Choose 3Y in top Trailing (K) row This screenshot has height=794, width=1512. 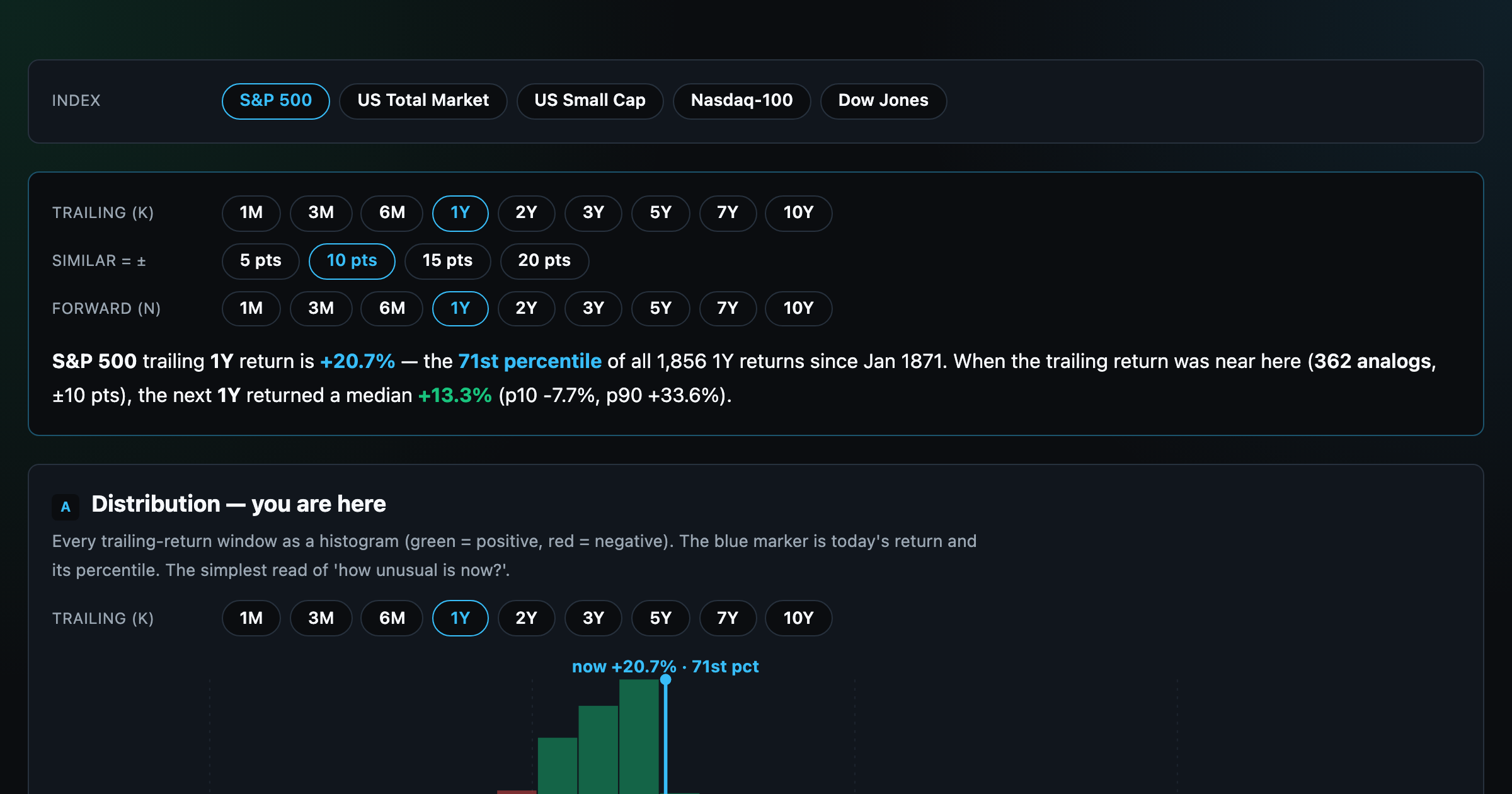tap(593, 213)
